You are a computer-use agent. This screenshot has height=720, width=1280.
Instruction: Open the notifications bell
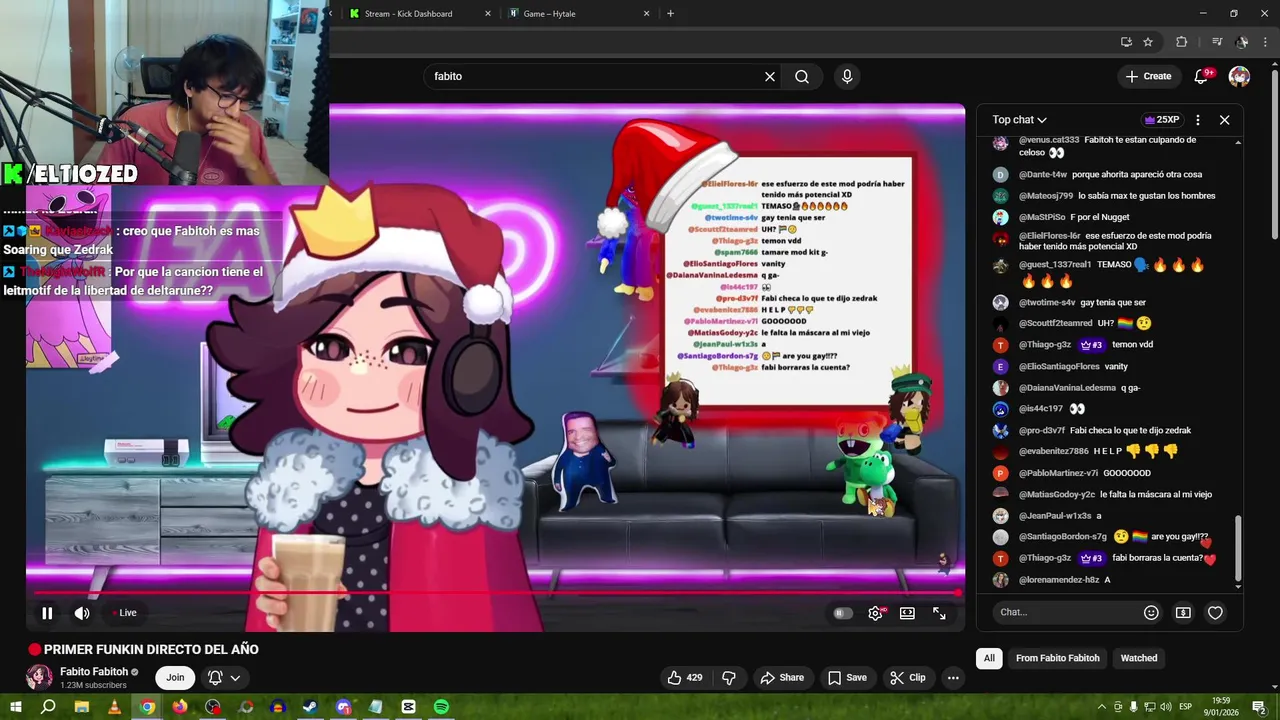tap(1202, 76)
